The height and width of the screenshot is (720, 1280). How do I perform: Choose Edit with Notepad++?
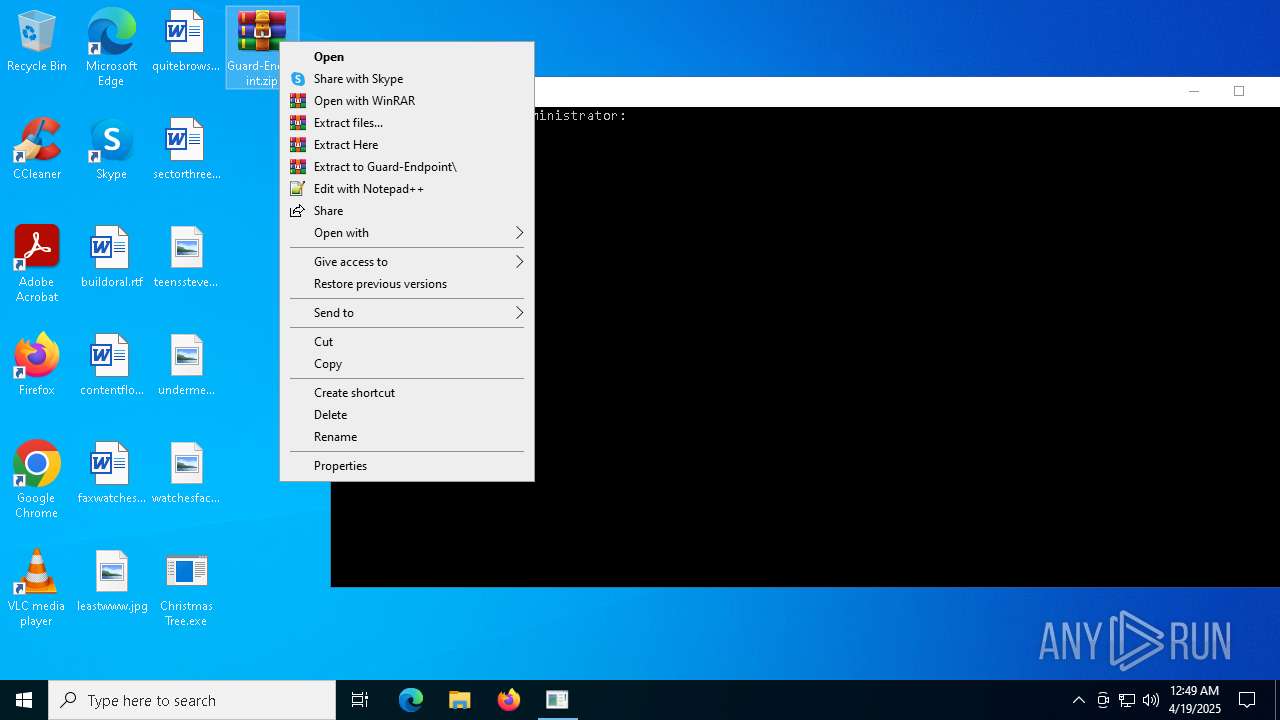pyautogui.click(x=407, y=189)
